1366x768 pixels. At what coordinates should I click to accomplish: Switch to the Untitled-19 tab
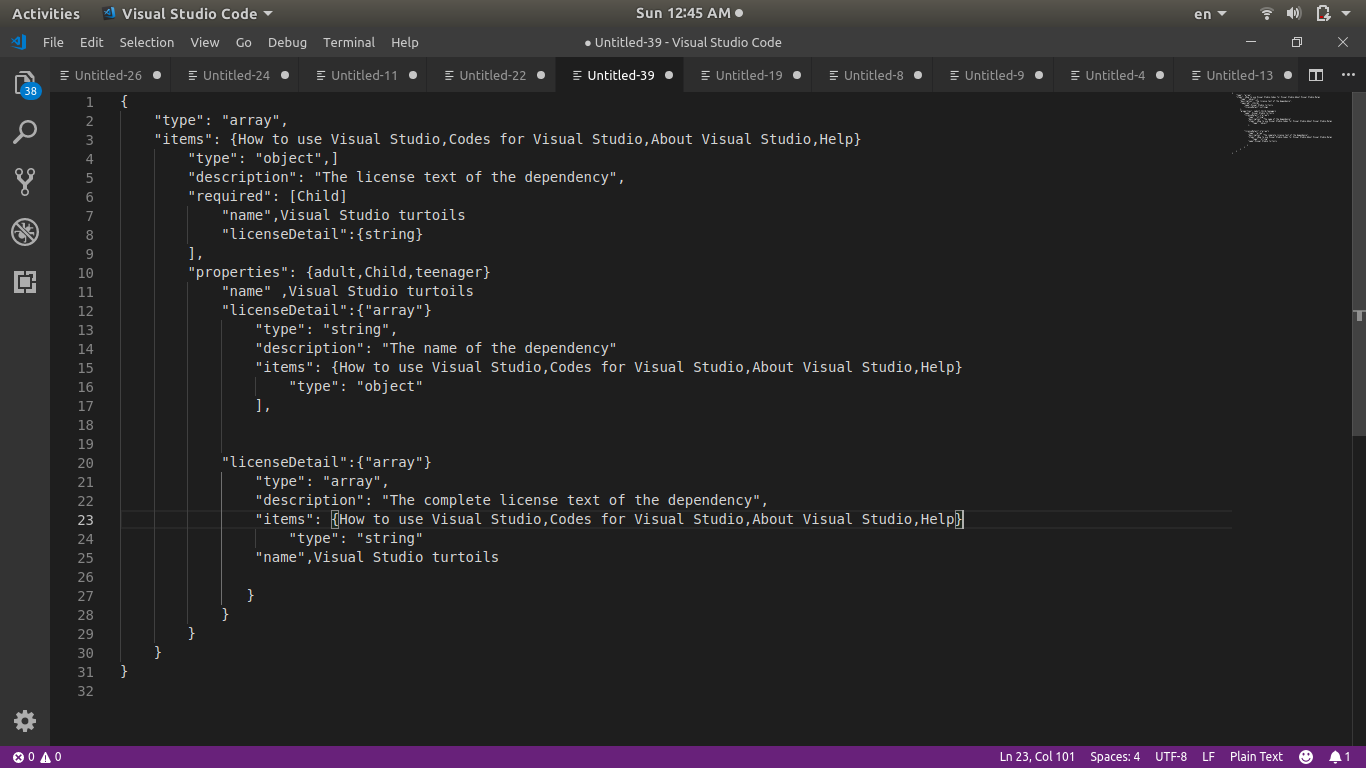[x=749, y=75]
